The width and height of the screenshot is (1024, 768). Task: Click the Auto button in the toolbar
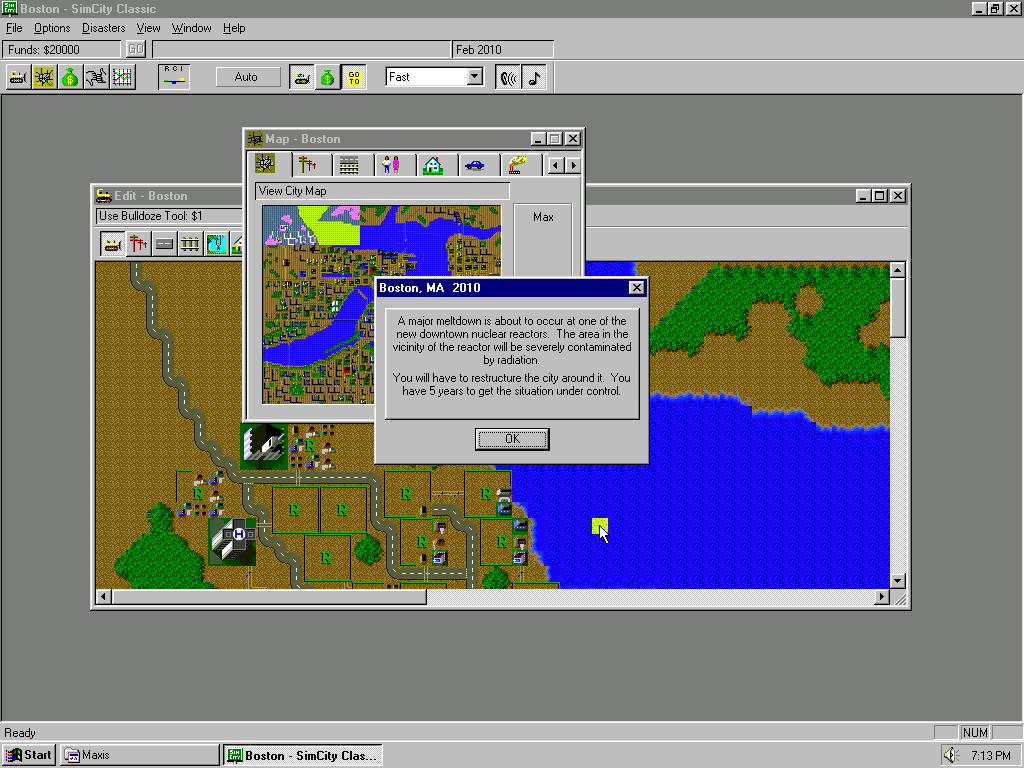coord(247,76)
